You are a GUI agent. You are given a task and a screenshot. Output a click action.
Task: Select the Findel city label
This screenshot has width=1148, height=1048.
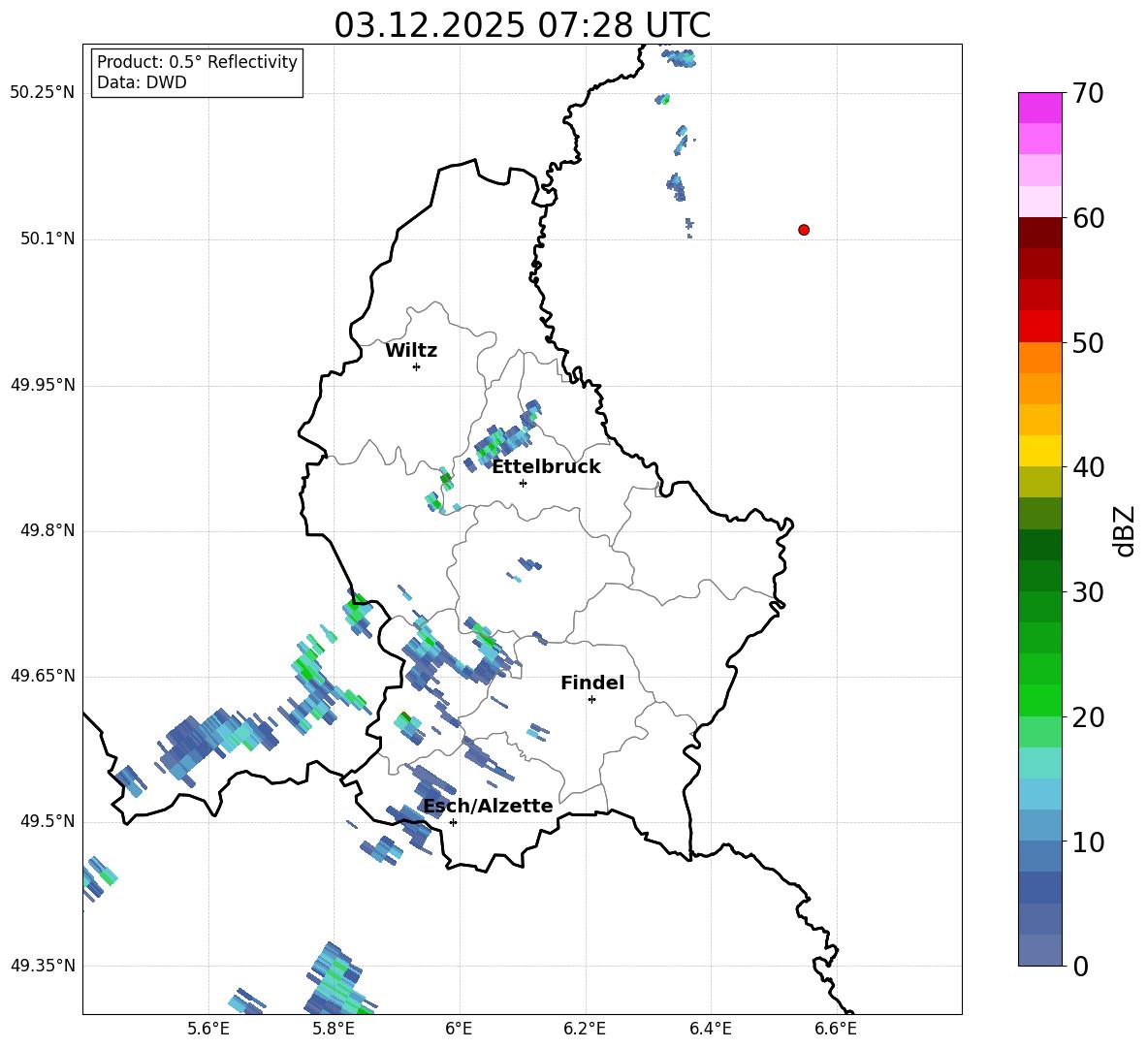[592, 683]
